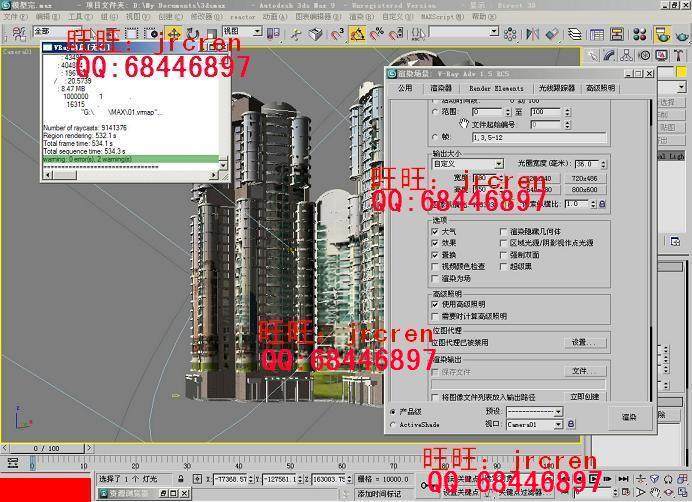
Task: Toggle the Select and Manipulate tool
Action: click(297, 34)
